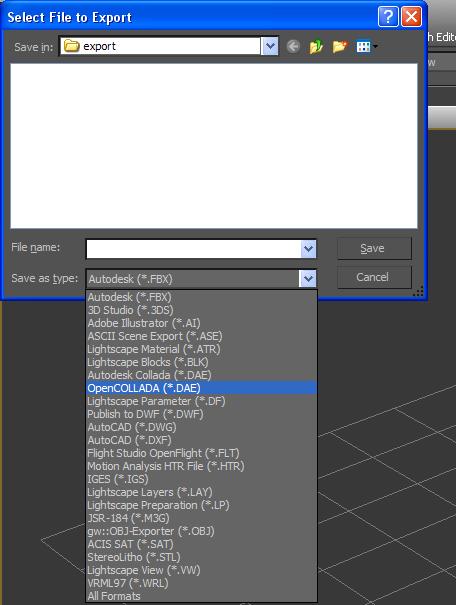456x605 pixels.
Task: Choose OpenCOLLADA (*.DAE) format
Action: tap(201, 388)
